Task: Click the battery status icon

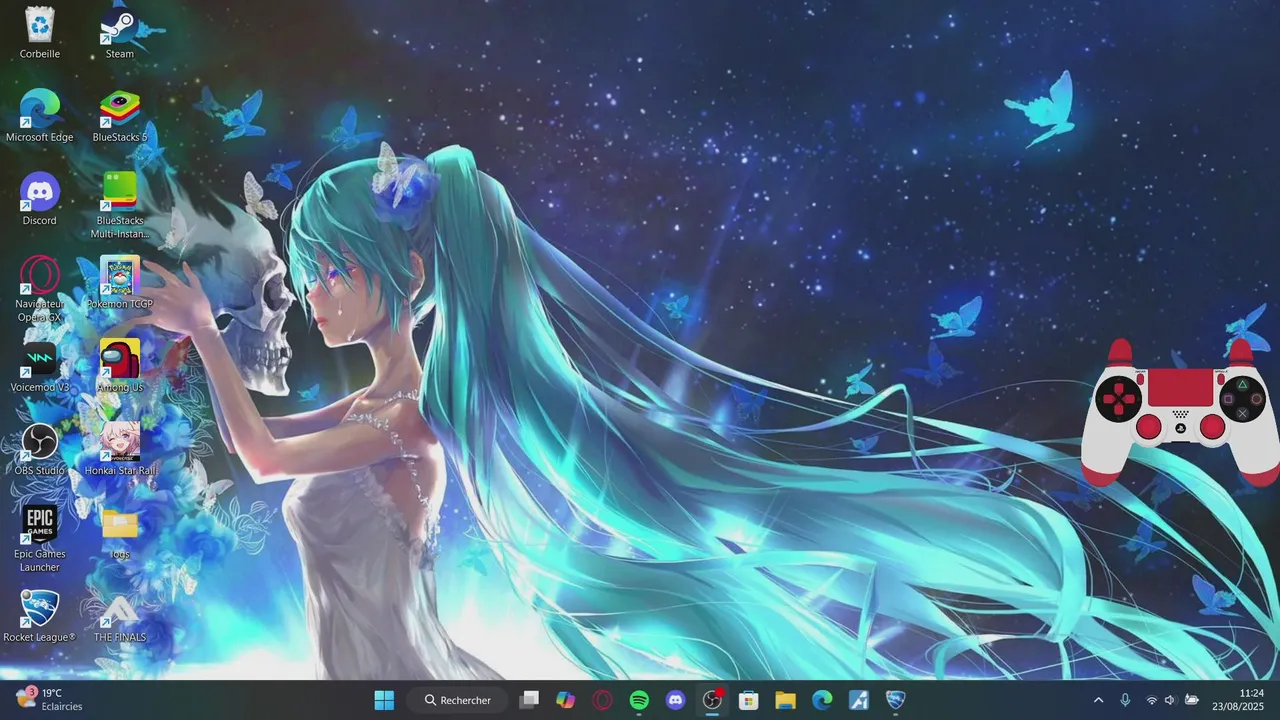Action: 1191,700
